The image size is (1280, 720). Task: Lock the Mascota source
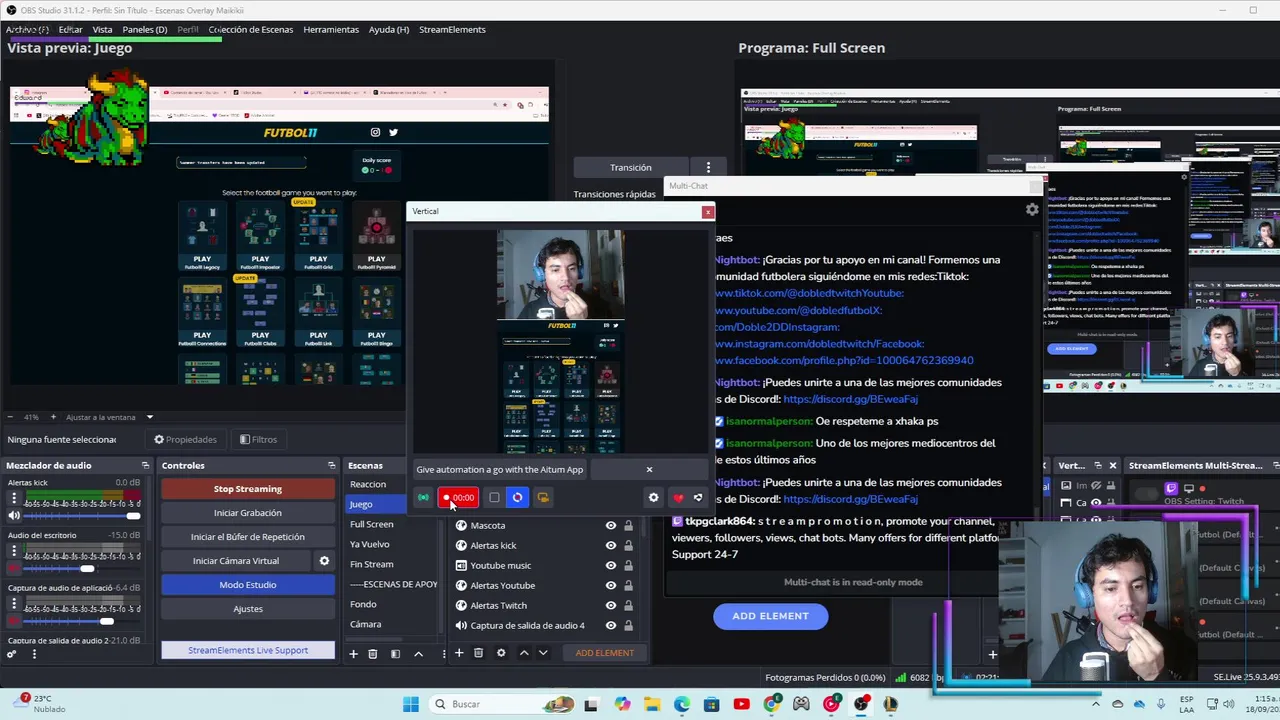628,526
